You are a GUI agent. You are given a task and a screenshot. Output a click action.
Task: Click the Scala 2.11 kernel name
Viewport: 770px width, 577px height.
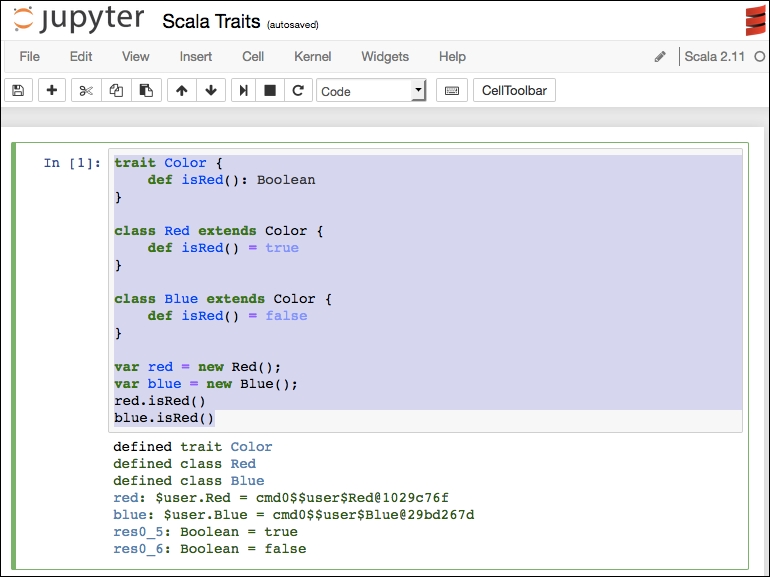[715, 56]
